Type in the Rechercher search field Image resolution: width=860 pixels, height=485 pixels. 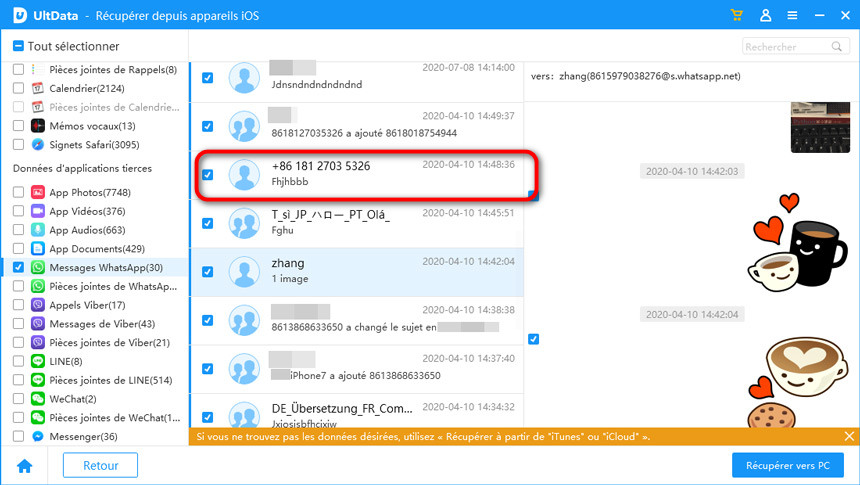point(785,47)
